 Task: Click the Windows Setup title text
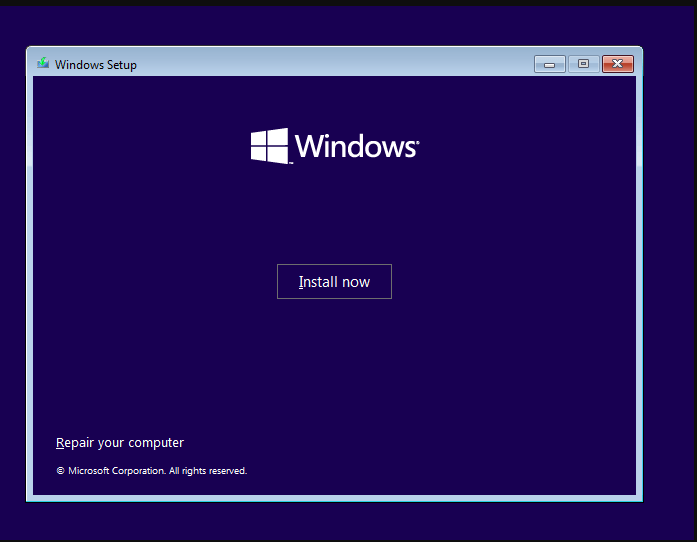point(96,65)
